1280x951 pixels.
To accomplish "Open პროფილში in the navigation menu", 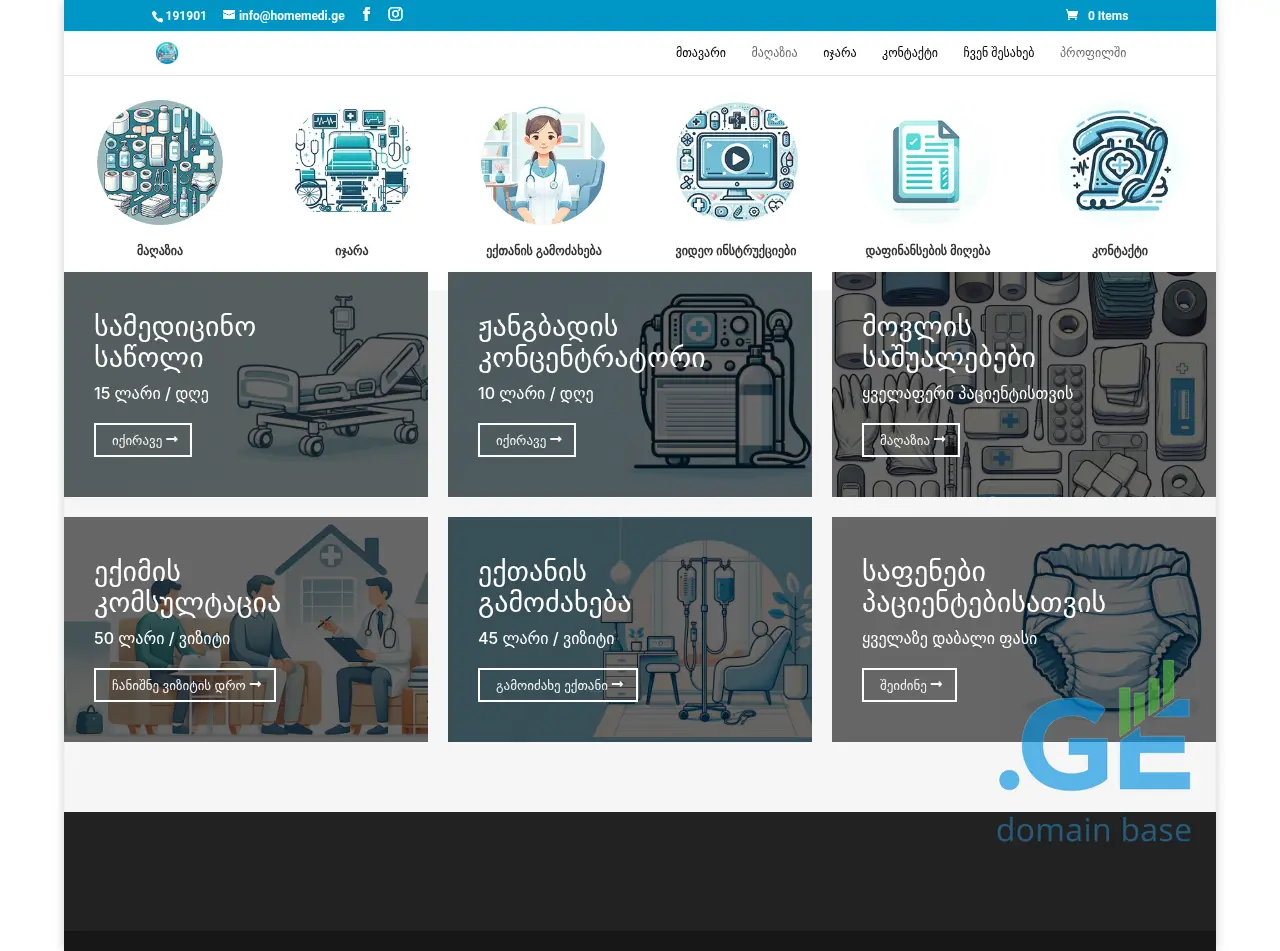I will (x=1092, y=53).
